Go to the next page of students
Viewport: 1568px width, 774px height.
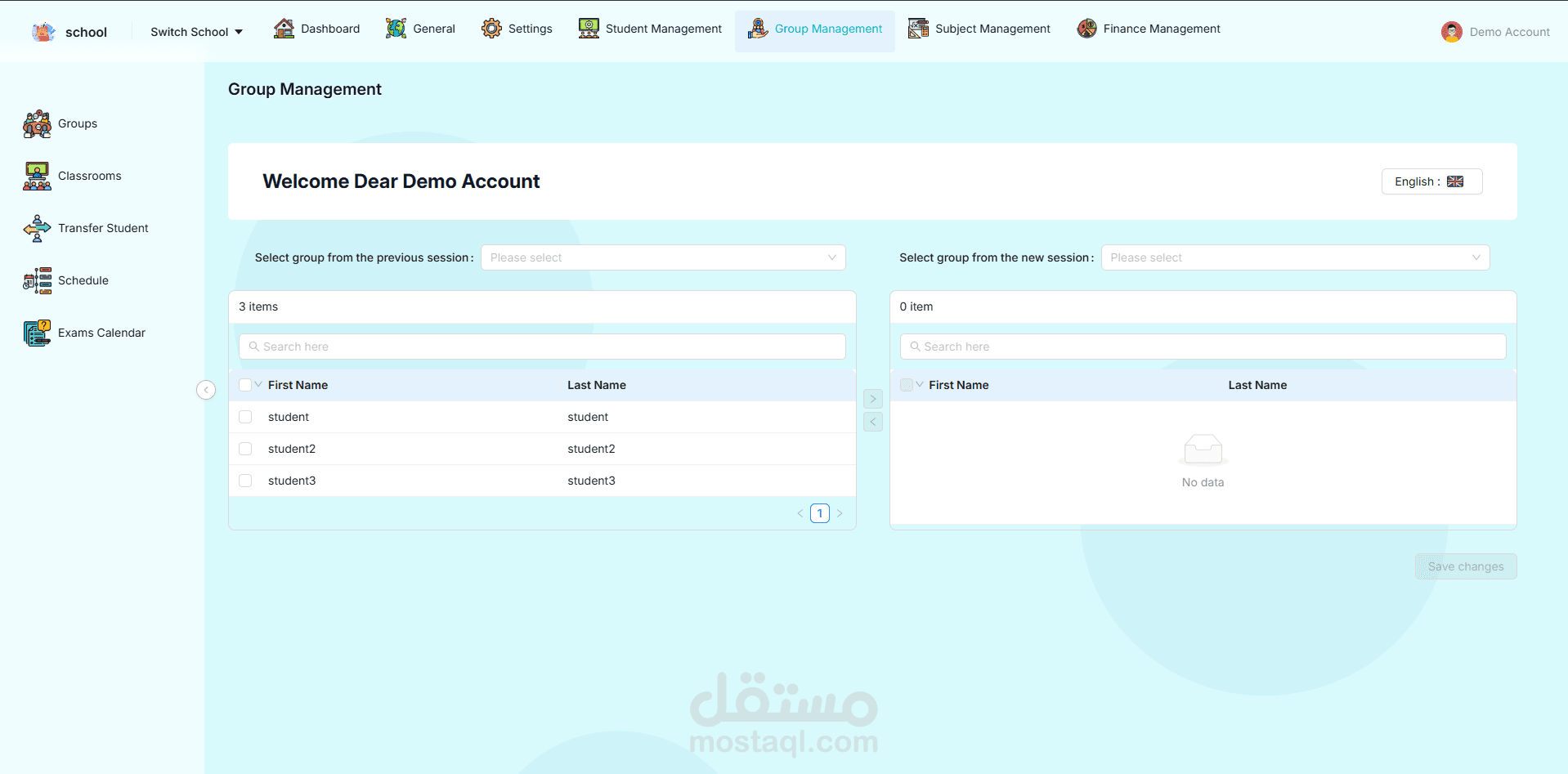[840, 513]
